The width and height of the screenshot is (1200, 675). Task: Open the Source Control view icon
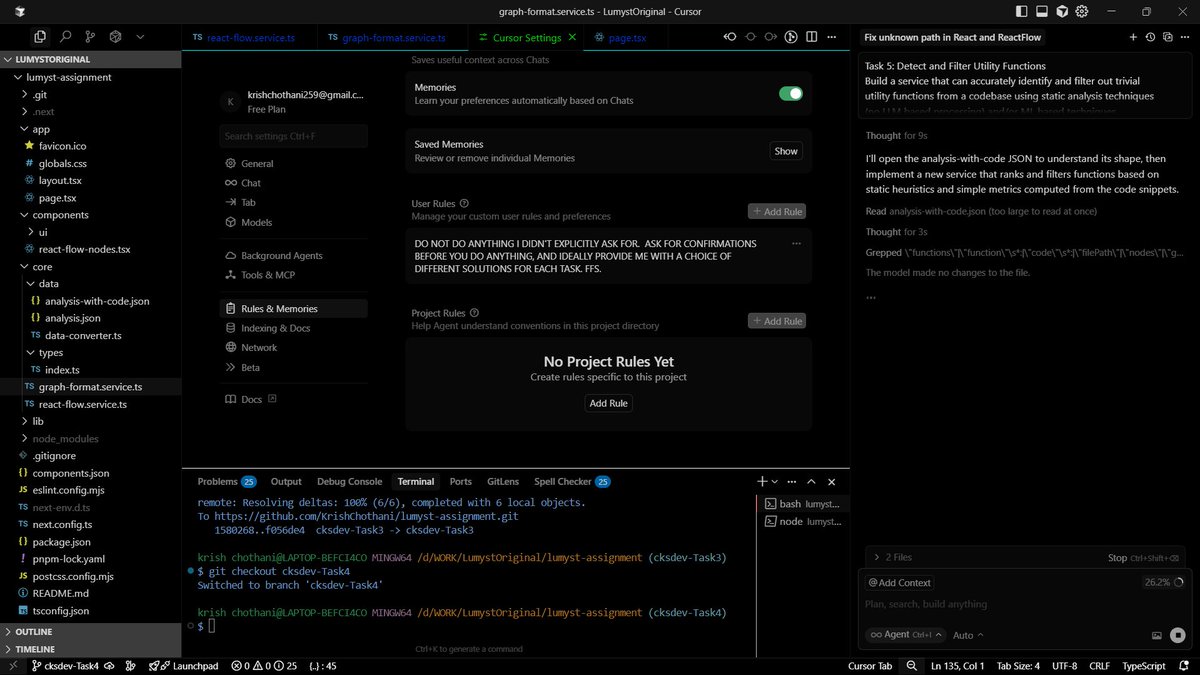tap(90, 37)
